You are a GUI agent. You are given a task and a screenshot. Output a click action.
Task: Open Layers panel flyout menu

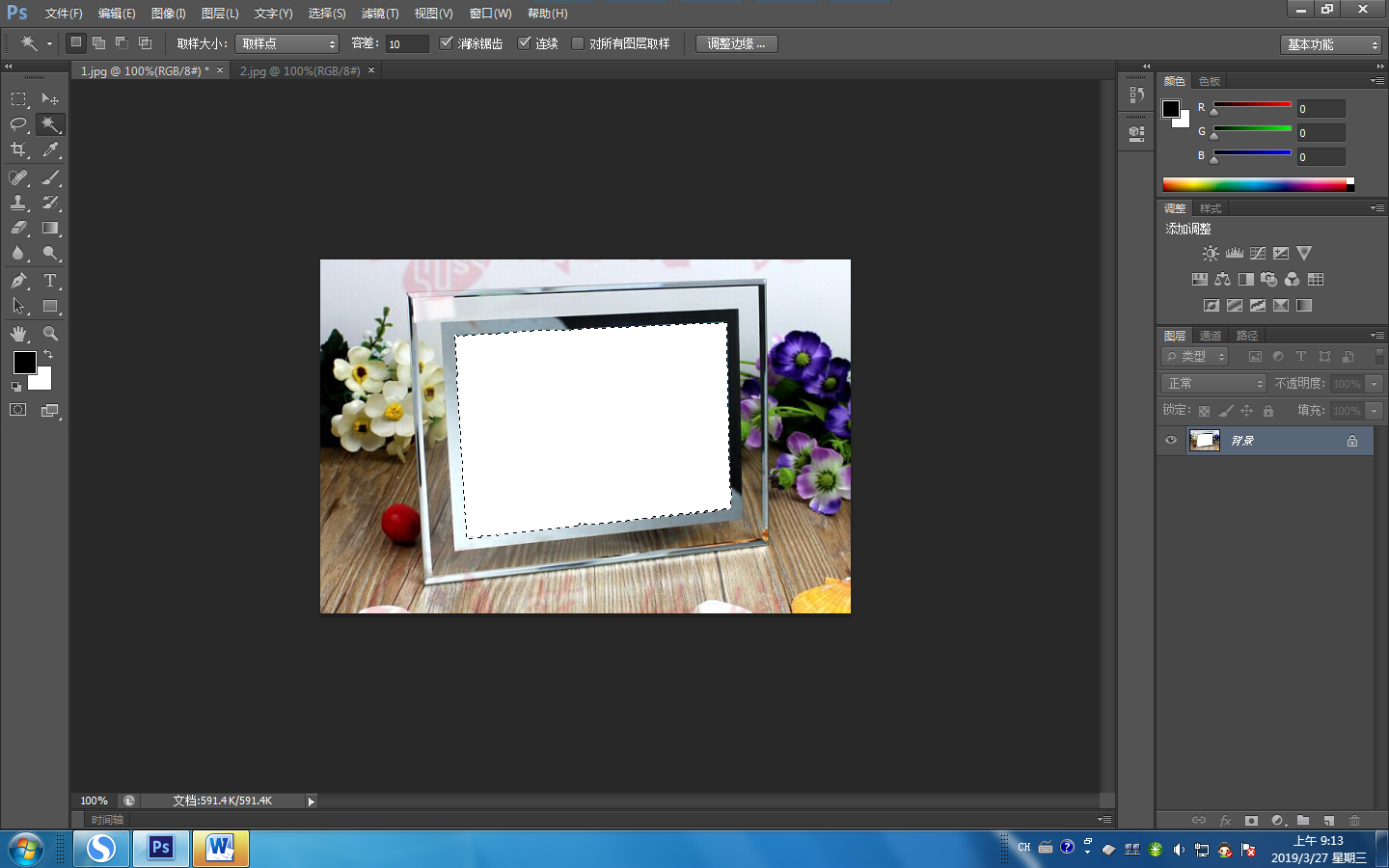coord(1377,336)
